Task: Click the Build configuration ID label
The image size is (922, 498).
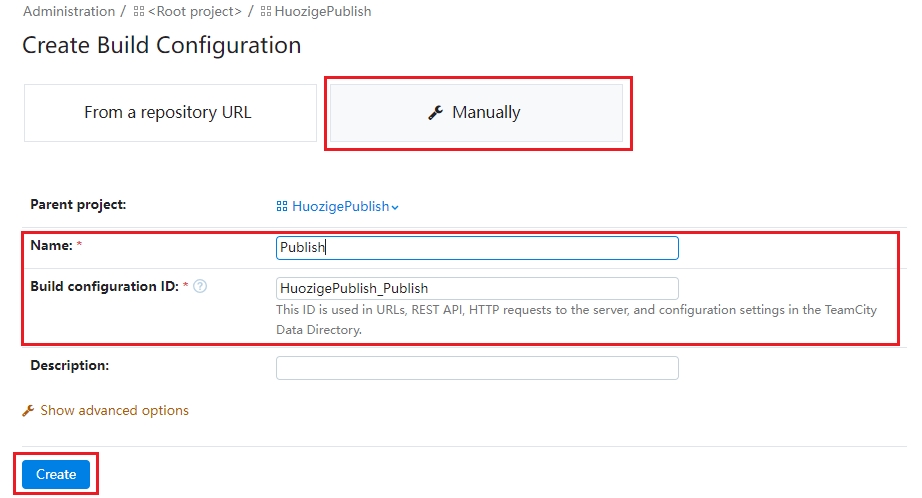Action: coord(104,287)
